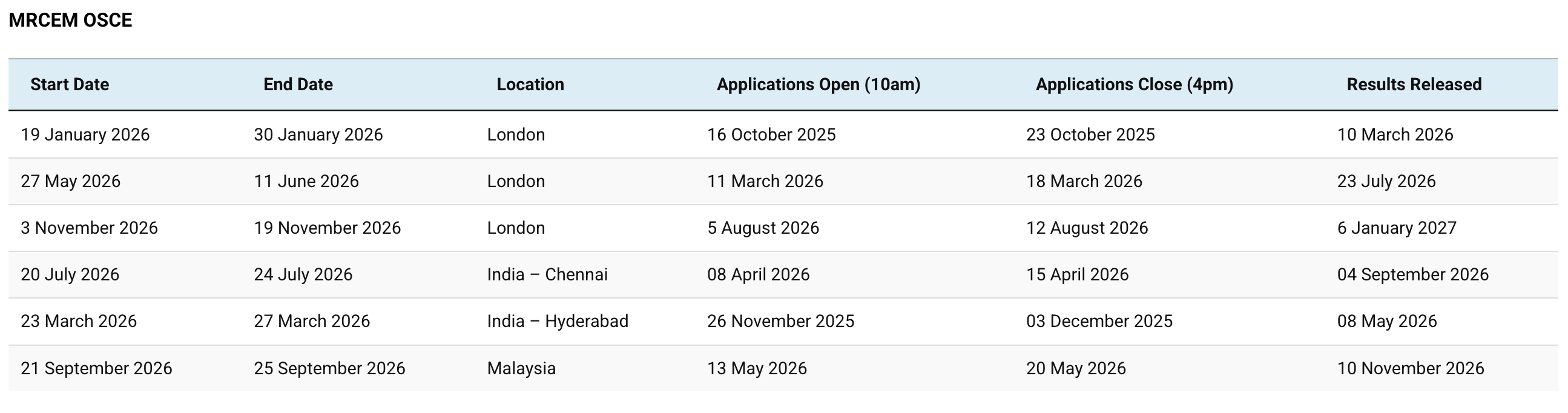Screen dimensions: 1568x413
Task: Click the India – Chennai location cell
Action: pyautogui.click(x=547, y=274)
